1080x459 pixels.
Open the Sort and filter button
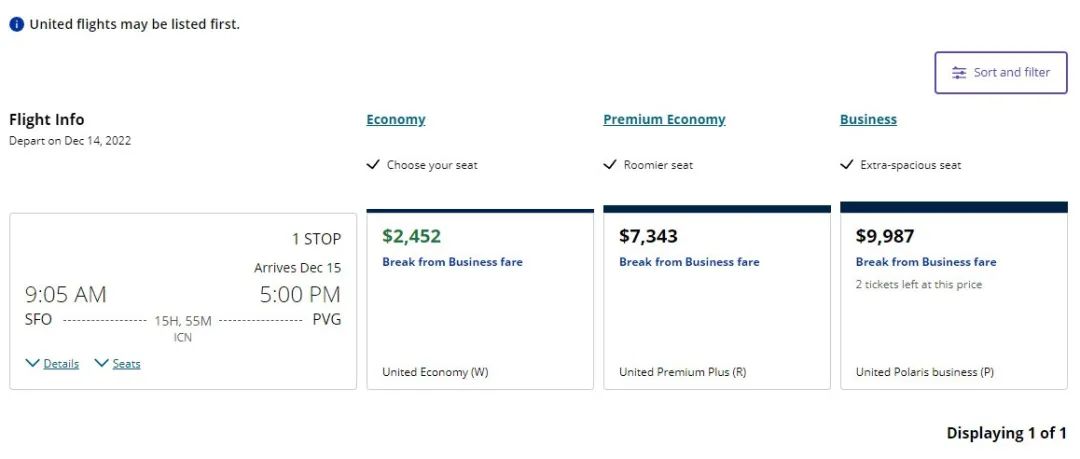tap(1001, 72)
